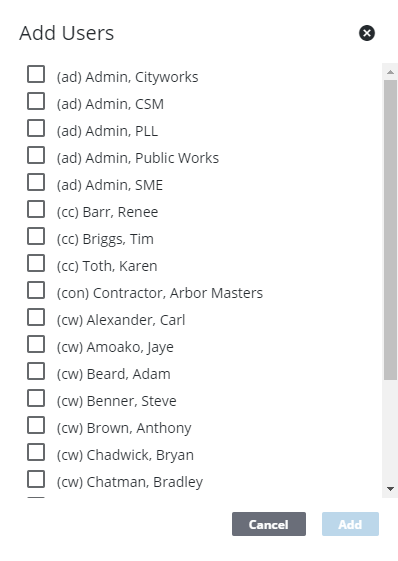The height and width of the screenshot is (561, 398).
Task: Check the Admin, SME box
Action: (x=36, y=182)
